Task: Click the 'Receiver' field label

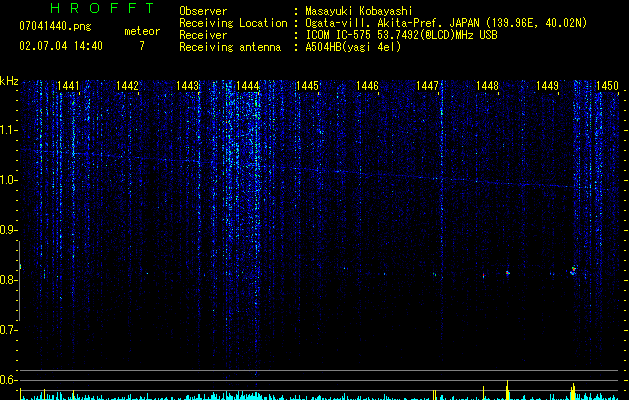Action: pos(203,35)
